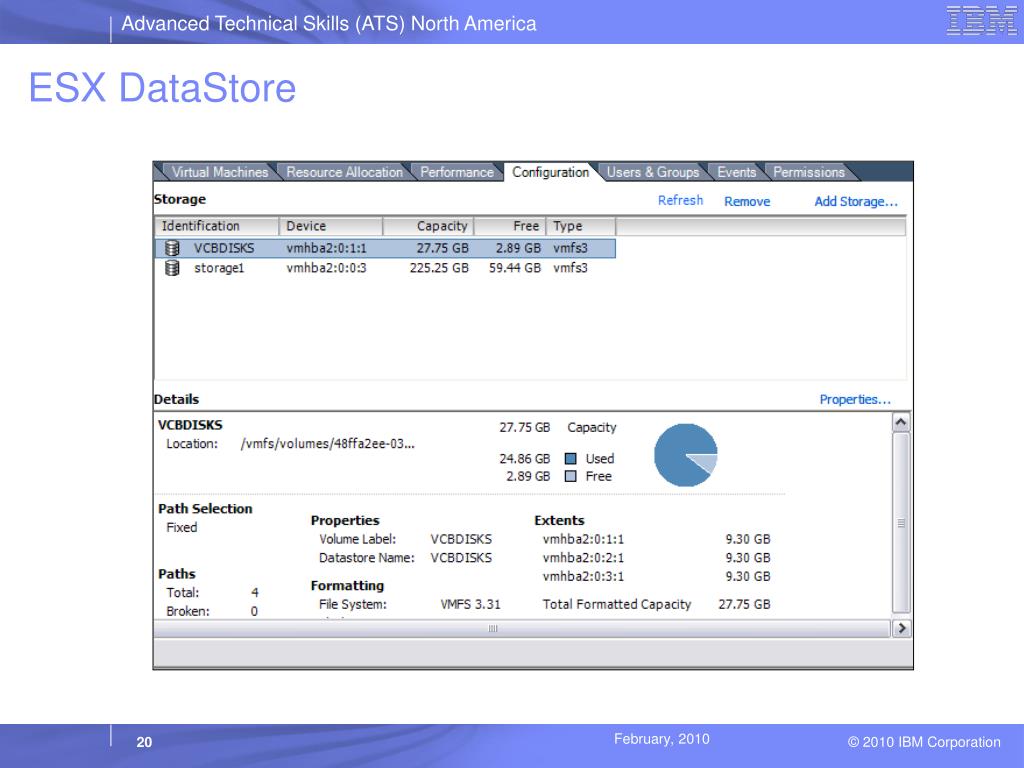Click the Add Storage... link
This screenshot has height=768, width=1024.
point(856,202)
